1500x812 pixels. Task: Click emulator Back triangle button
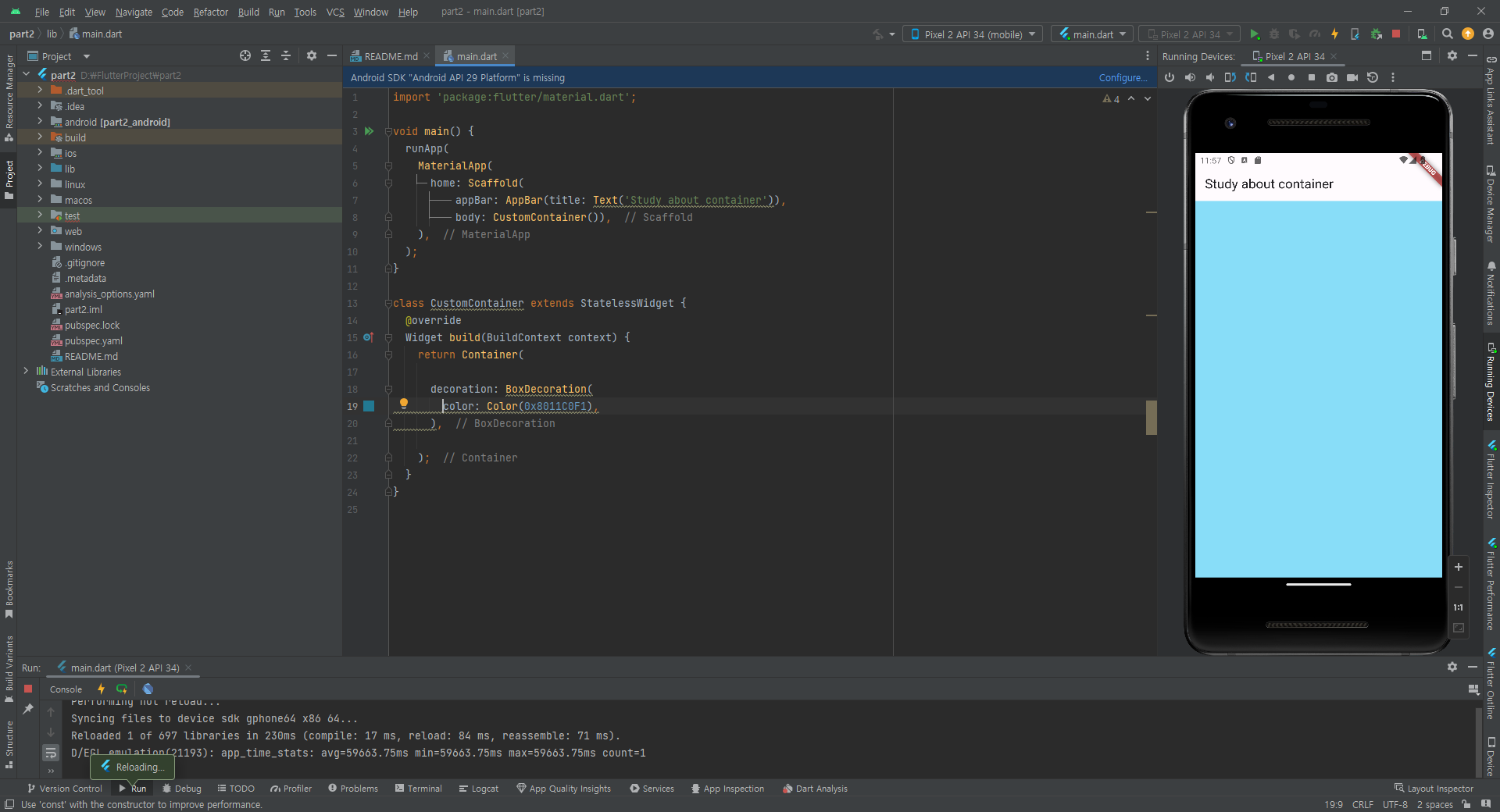pyautogui.click(x=1271, y=77)
